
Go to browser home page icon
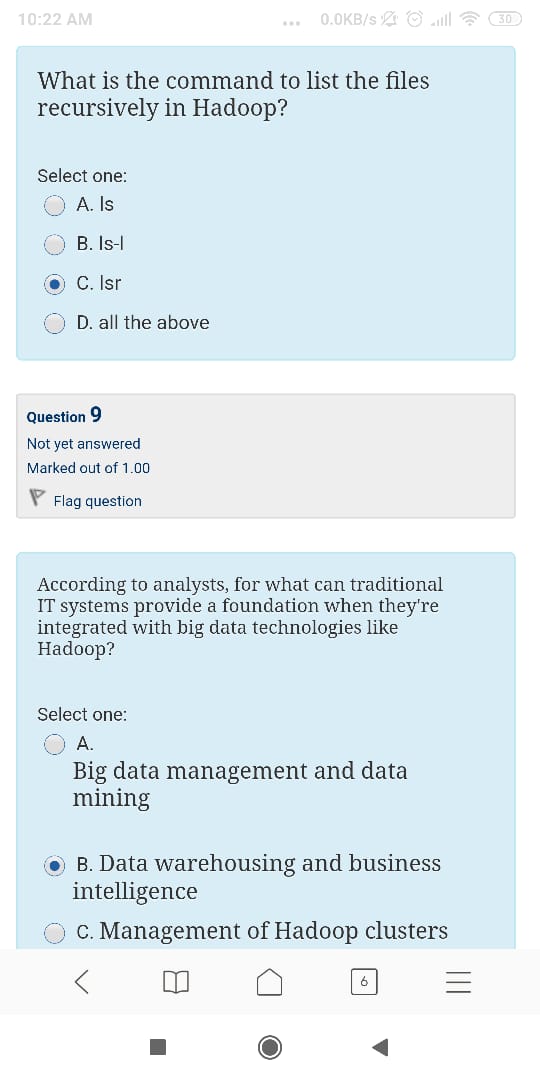[x=269, y=982]
